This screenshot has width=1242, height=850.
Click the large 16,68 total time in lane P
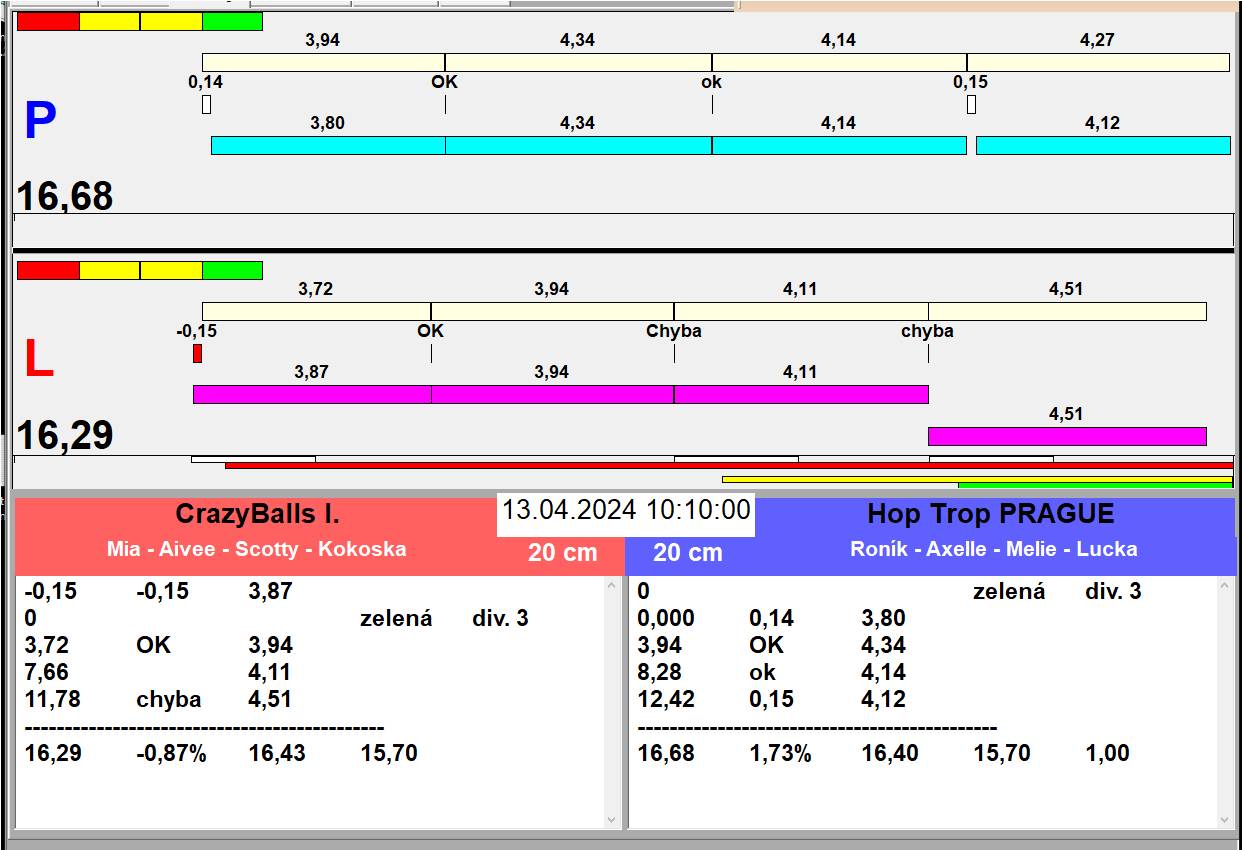point(65,196)
